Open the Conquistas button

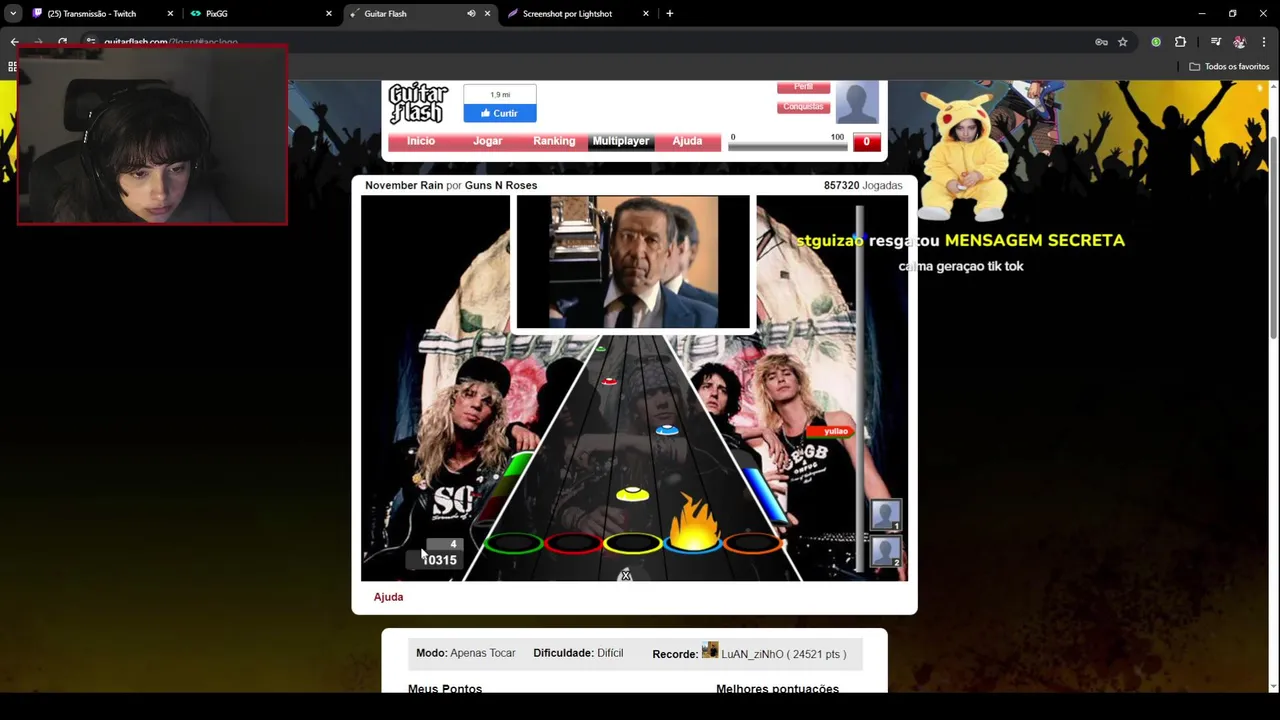click(x=803, y=107)
